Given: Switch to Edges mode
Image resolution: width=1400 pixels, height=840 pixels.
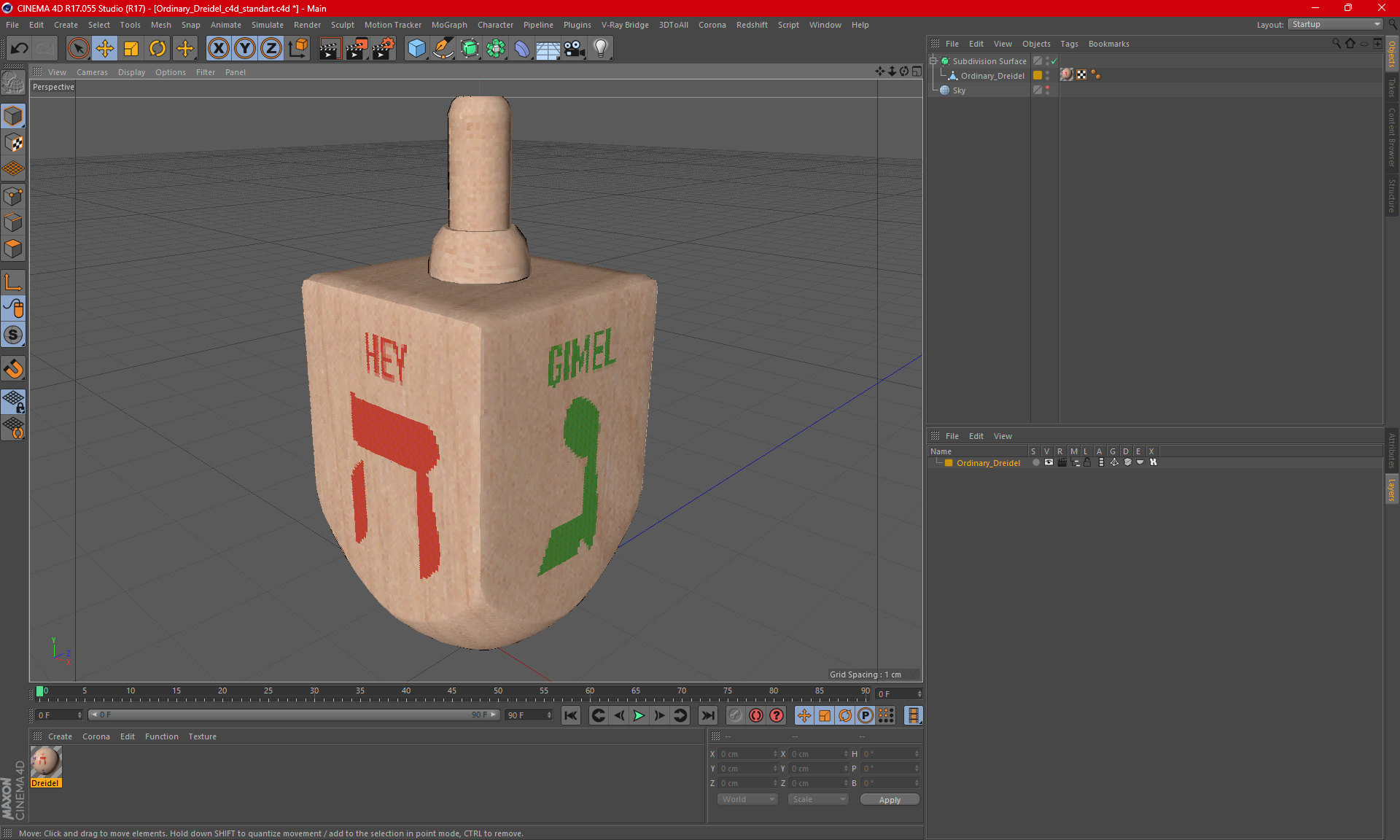Looking at the screenshot, I should point(13,222).
